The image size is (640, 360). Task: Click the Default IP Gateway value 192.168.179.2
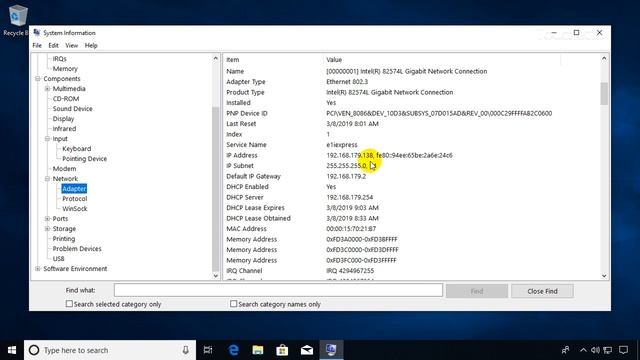pos(346,176)
